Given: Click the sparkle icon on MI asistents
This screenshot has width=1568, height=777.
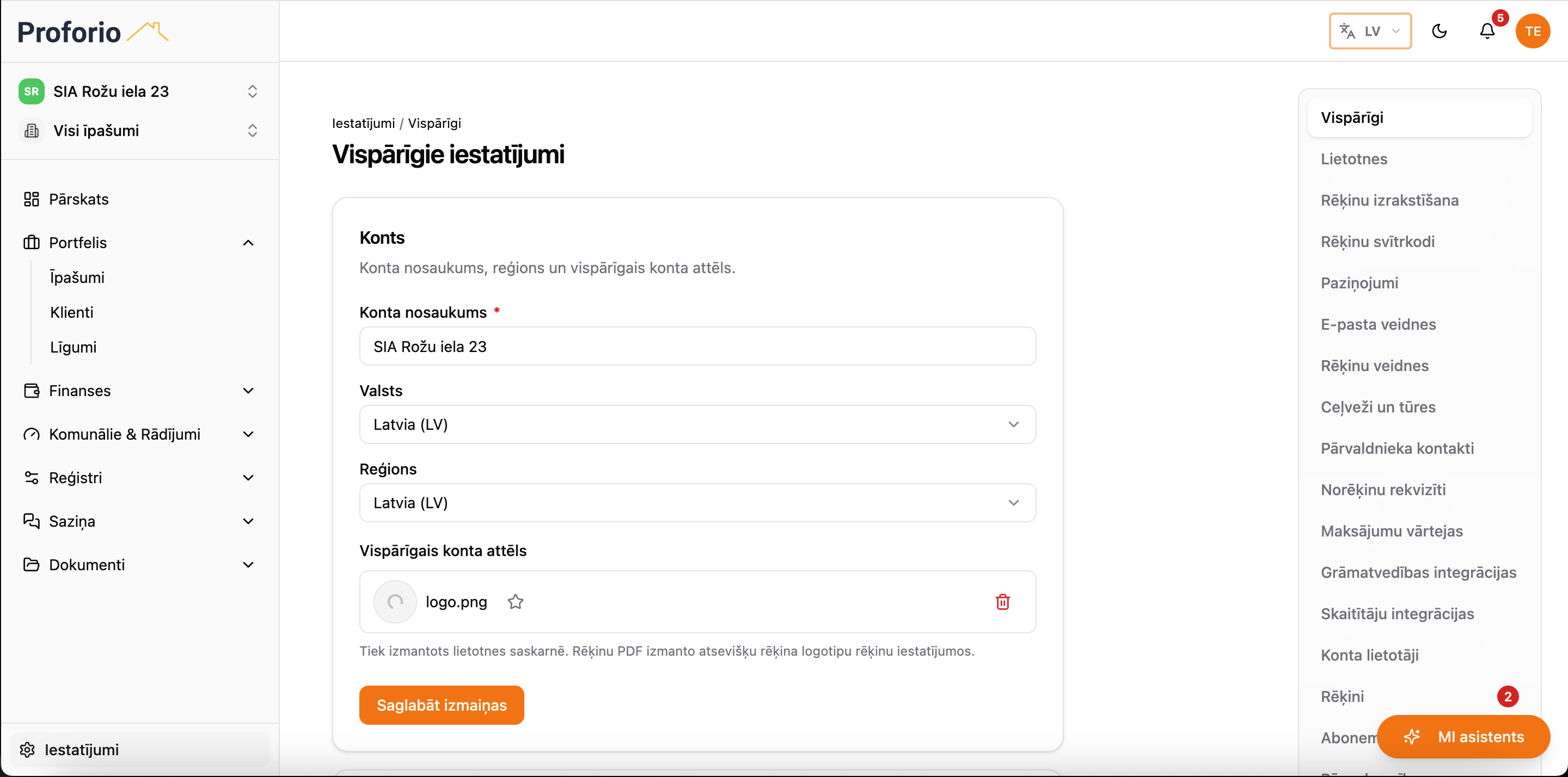Looking at the screenshot, I should coord(1412,737).
